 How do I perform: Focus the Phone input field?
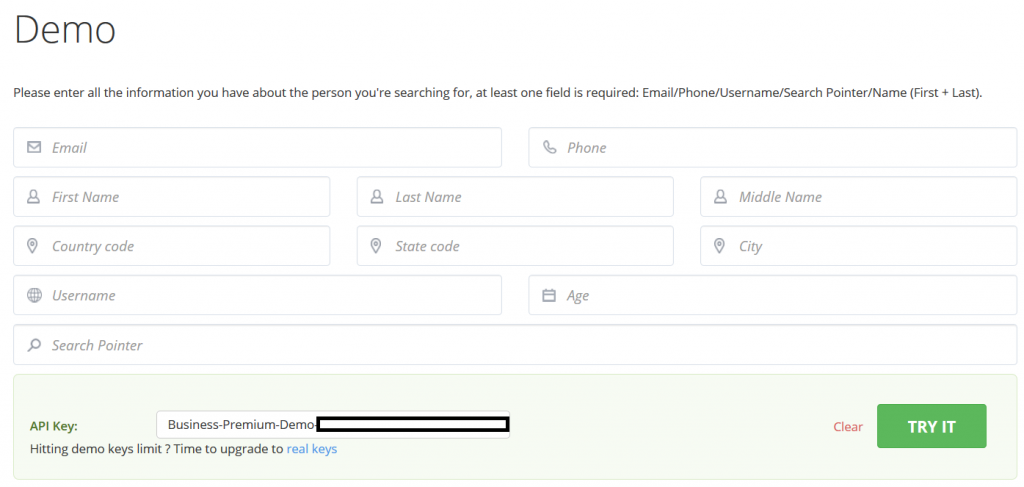point(773,148)
